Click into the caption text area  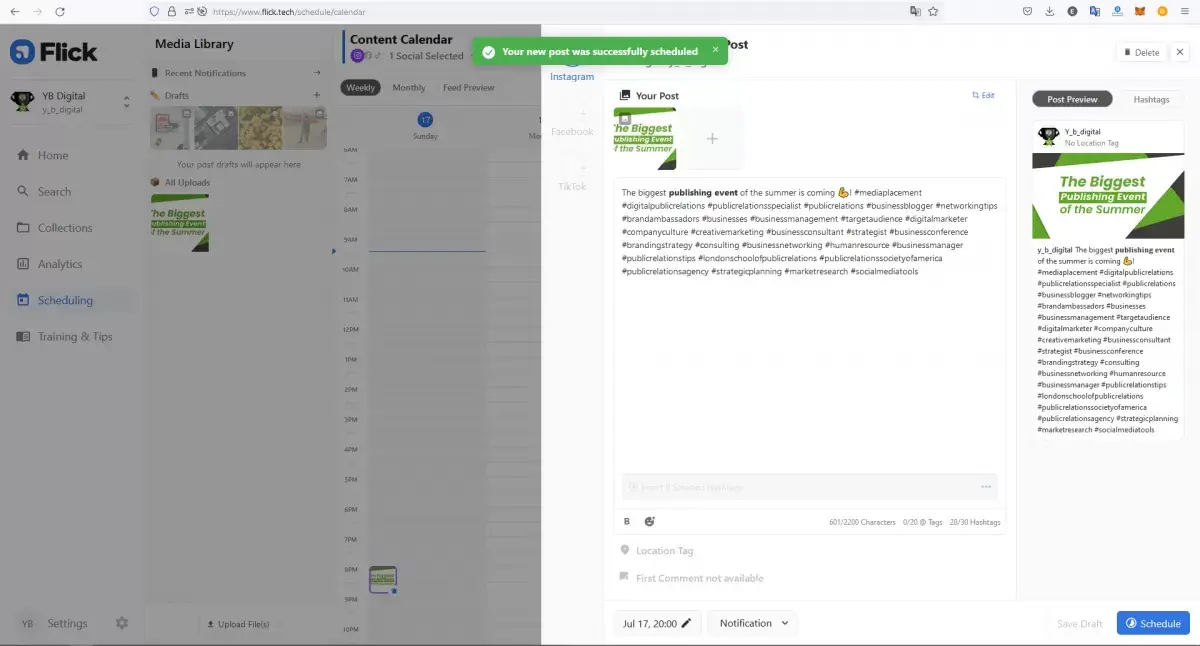[x=810, y=325]
